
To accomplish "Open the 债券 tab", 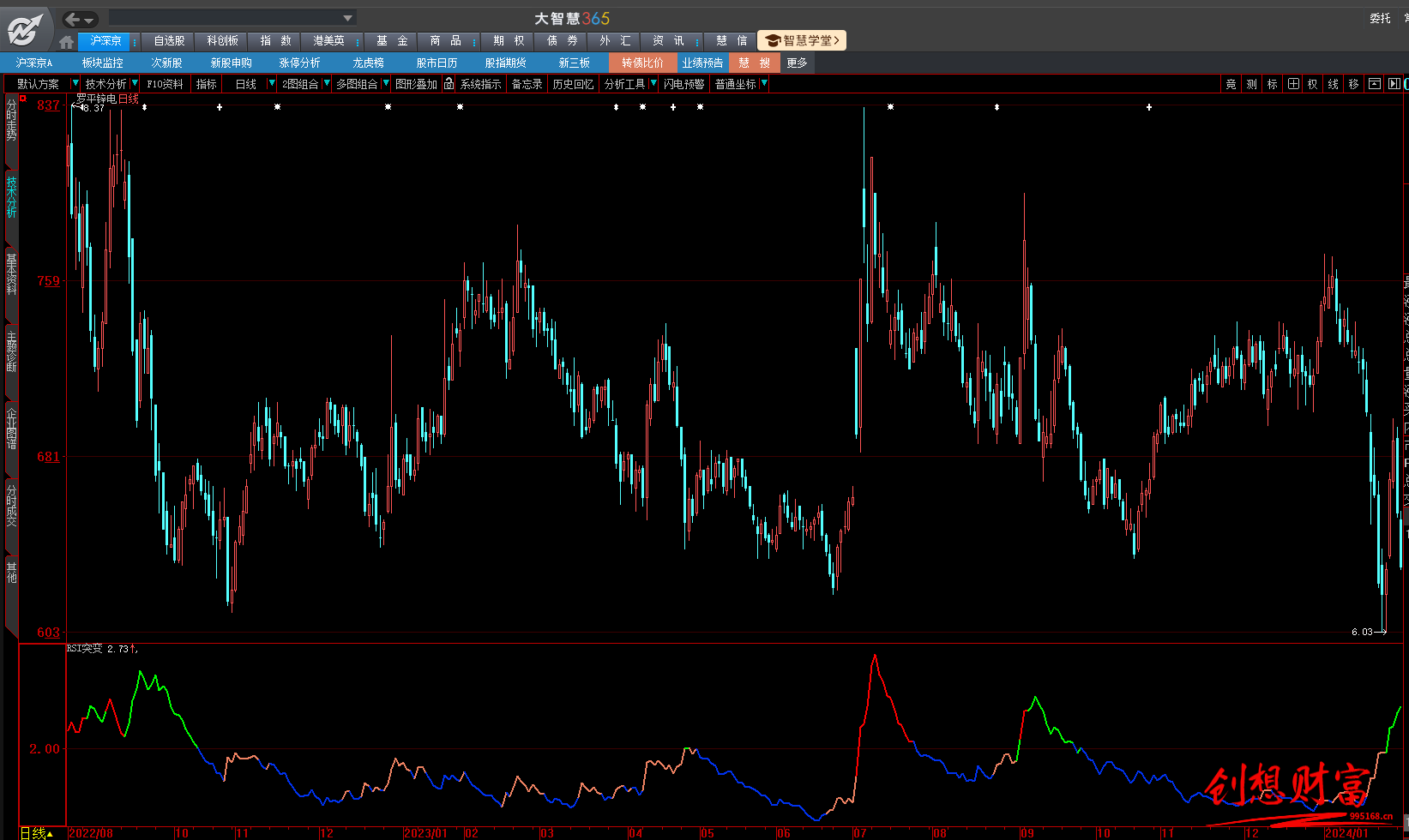I will pos(562,41).
